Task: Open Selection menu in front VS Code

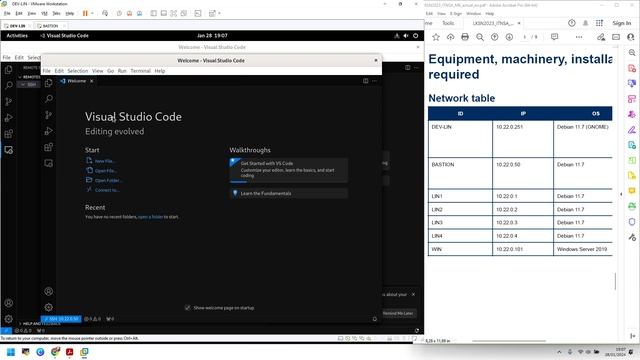Action: 78,71
